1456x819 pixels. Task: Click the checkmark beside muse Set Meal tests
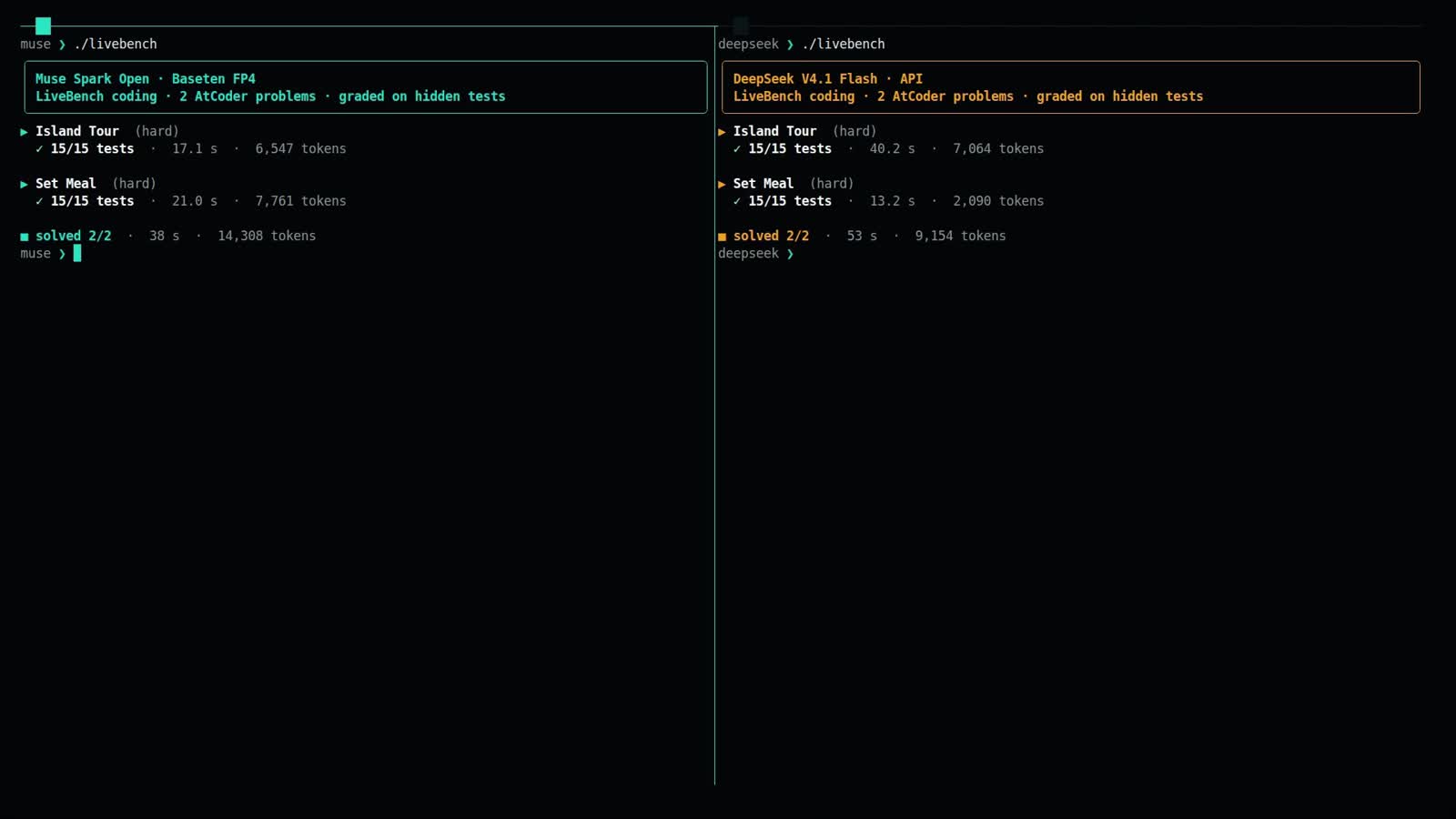(x=39, y=201)
